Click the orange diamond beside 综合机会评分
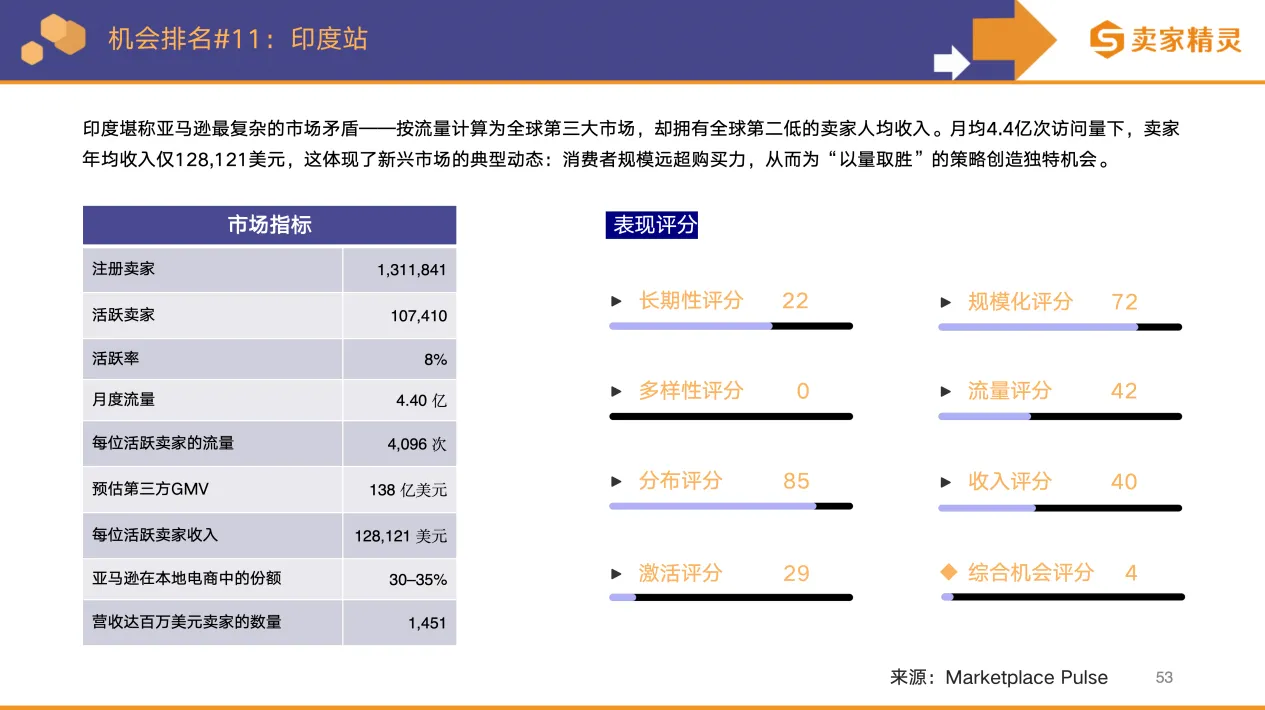 pyautogui.click(x=948, y=572)
